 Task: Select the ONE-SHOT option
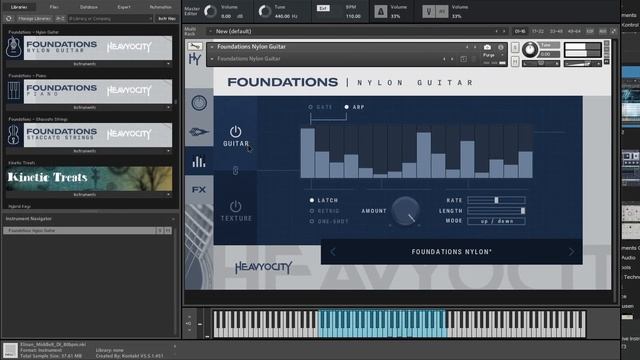312,221
